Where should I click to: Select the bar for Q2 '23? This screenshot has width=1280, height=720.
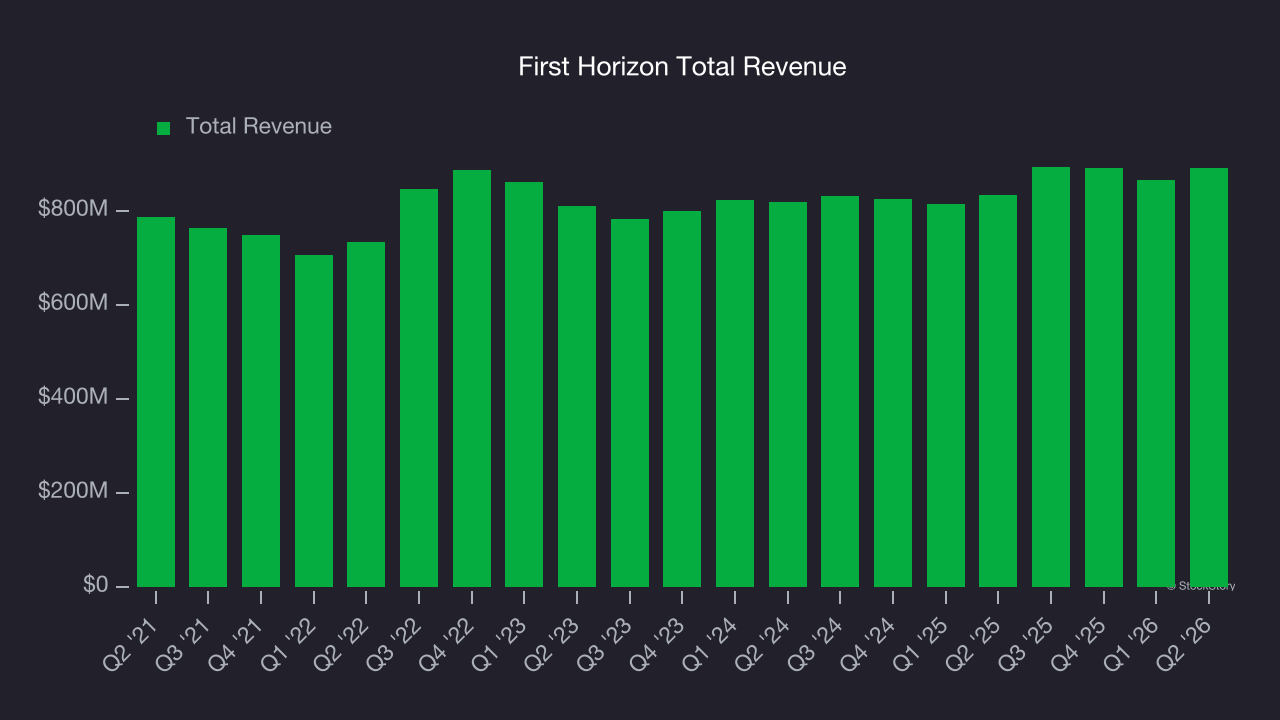pyautogui.click(x=577, y=396)
